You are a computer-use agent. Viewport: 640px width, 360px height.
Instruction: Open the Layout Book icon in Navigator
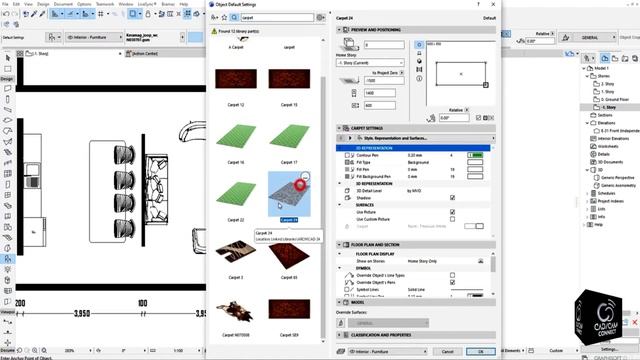[625, 59]
